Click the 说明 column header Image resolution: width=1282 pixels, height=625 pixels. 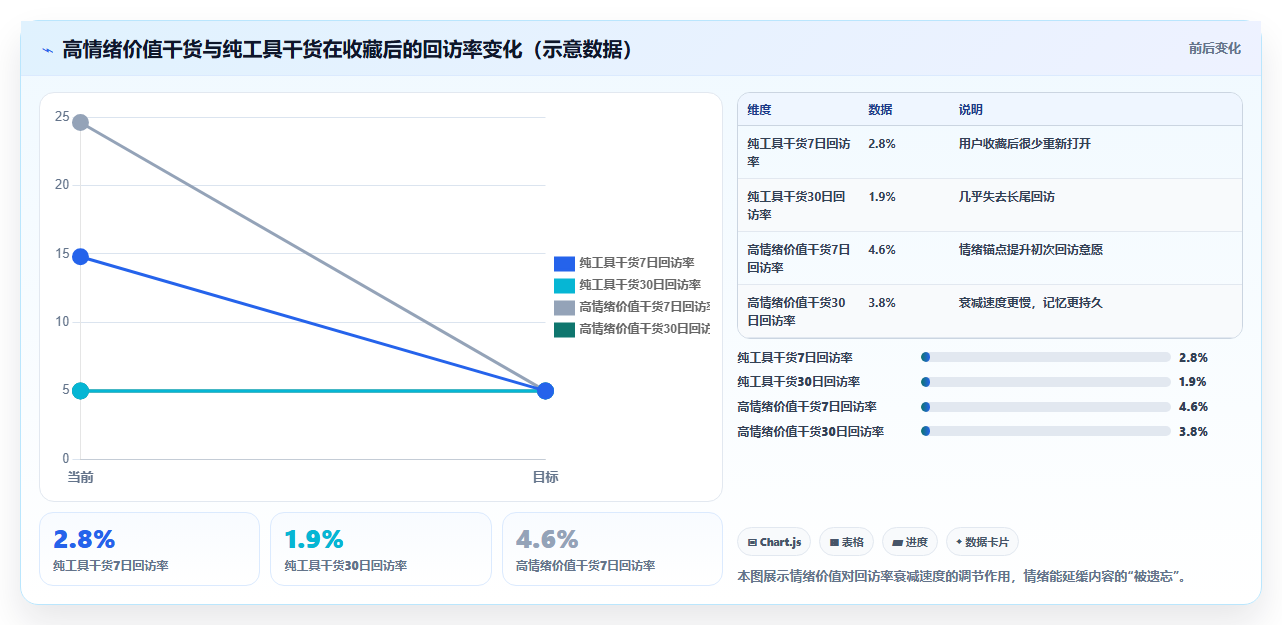pos(970,109)
